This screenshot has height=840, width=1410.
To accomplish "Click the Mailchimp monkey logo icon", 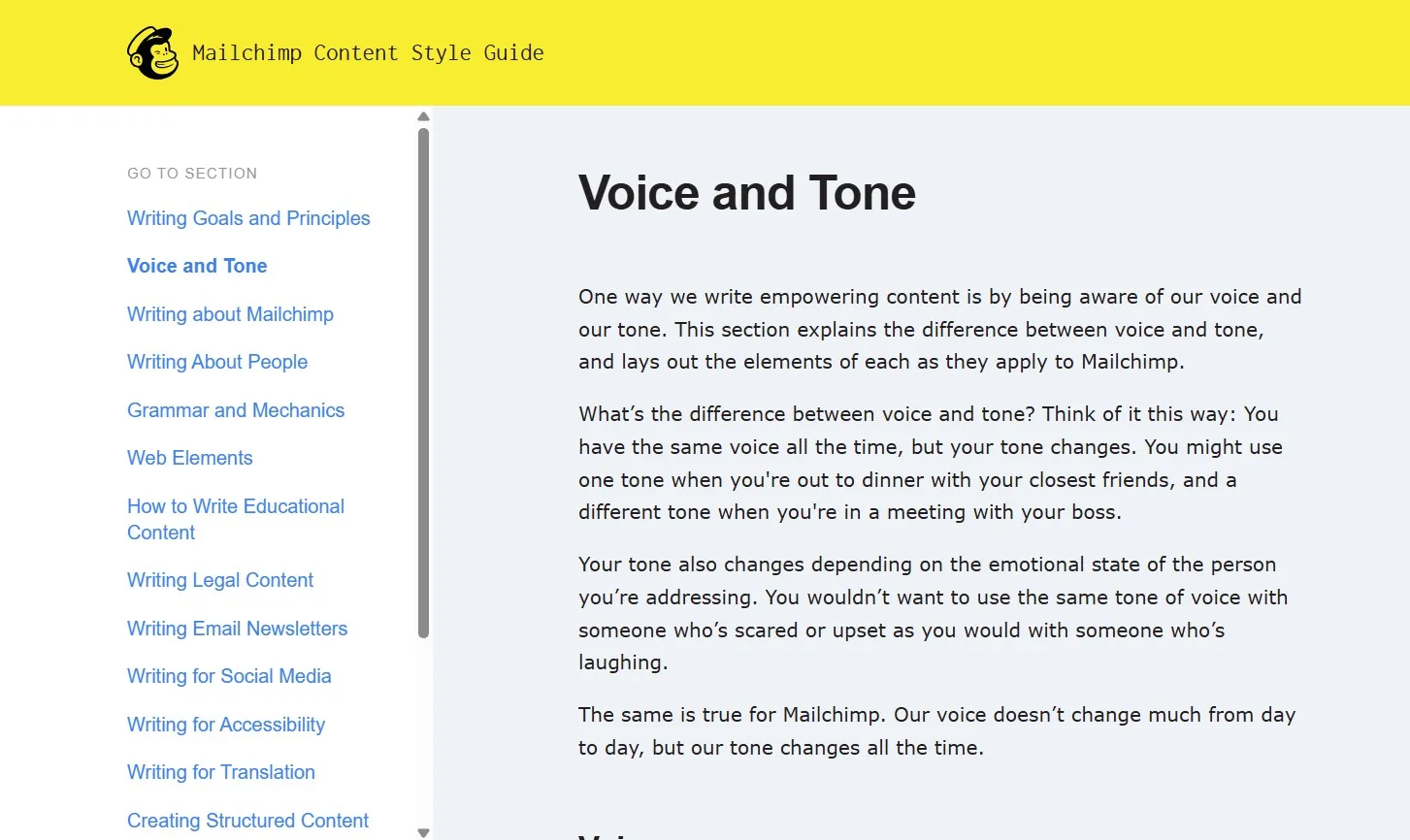I will (152, 53).
